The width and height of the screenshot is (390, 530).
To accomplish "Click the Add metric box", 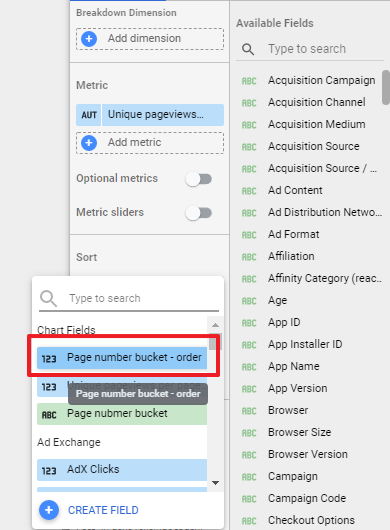I will tap(150, 143).
